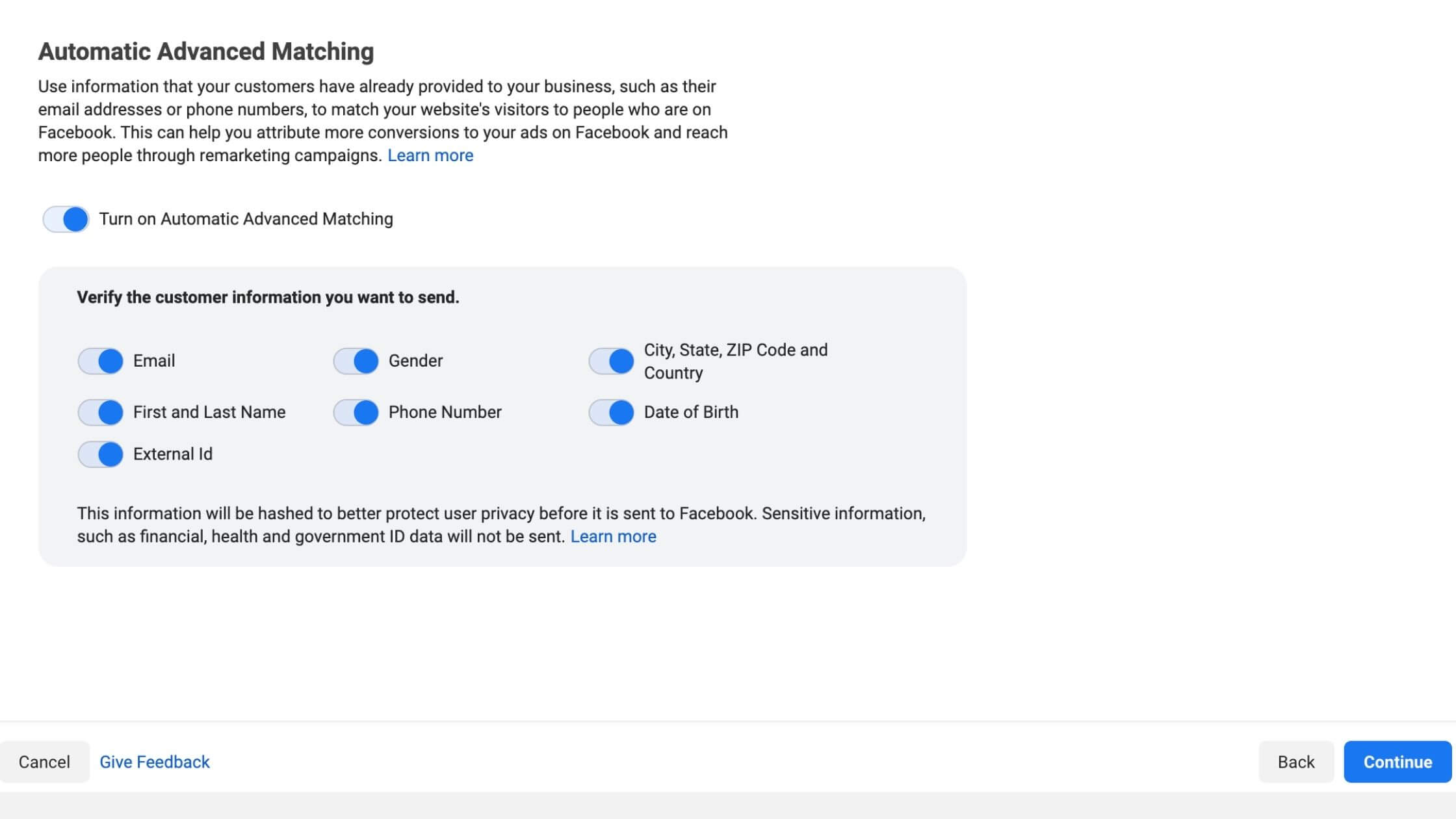Open Learn more link after remarketing campaigns
The image size is (1456, 819).
click(x=430, y=155)
